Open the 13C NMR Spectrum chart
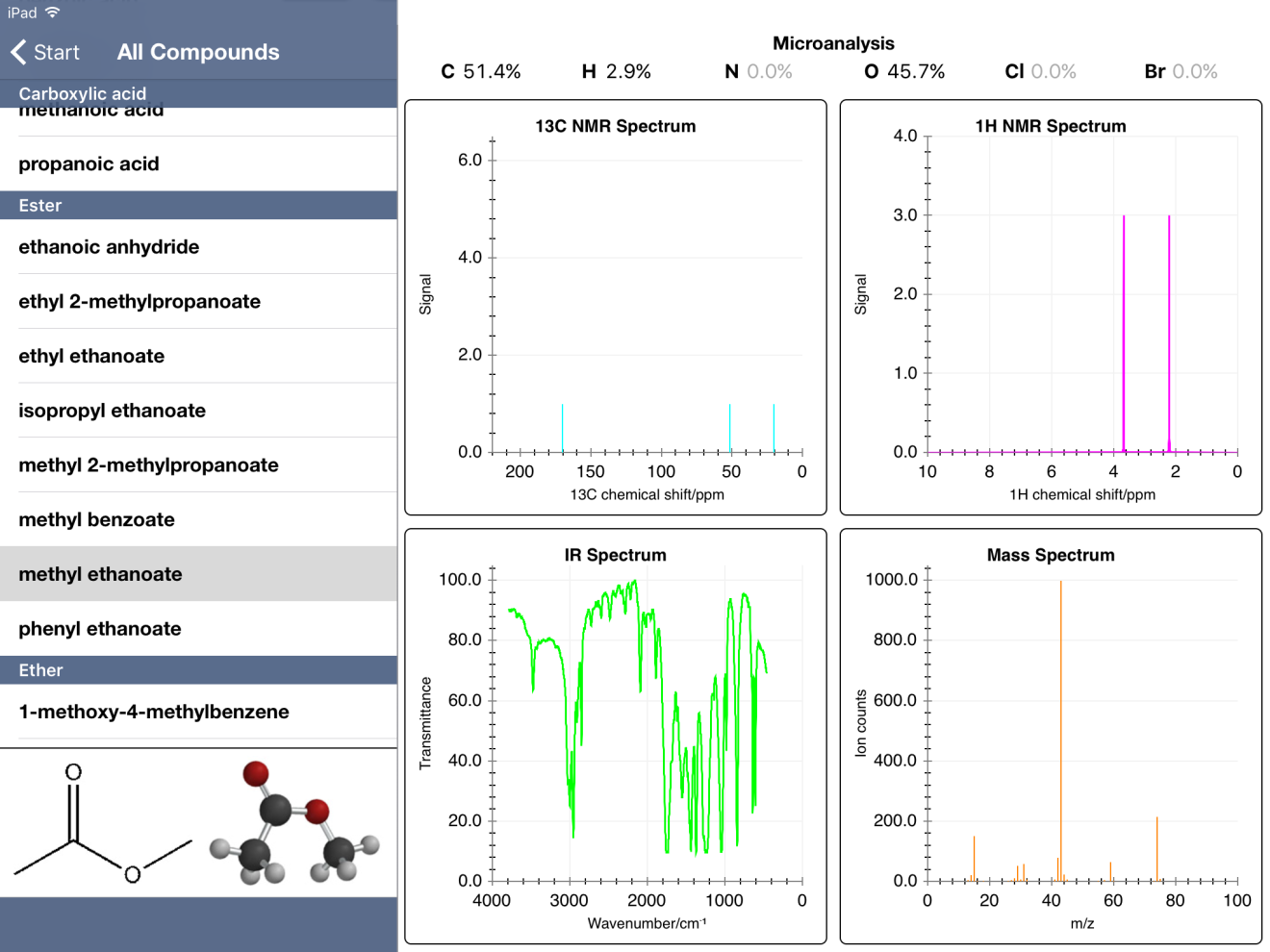Viewport: 1270px width, 952px height. (x=616, y=308)
